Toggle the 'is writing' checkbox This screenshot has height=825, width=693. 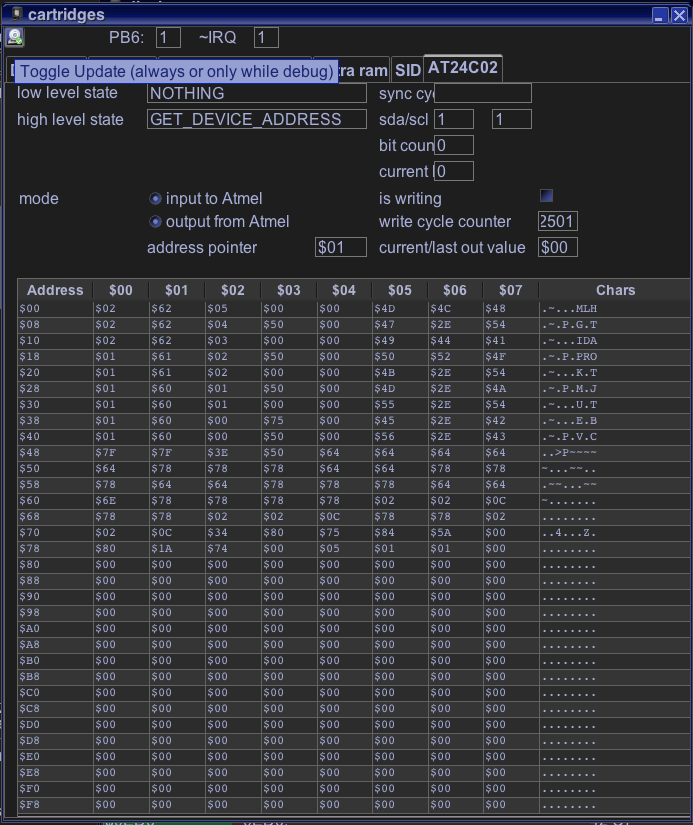click(x=546, y=196)
